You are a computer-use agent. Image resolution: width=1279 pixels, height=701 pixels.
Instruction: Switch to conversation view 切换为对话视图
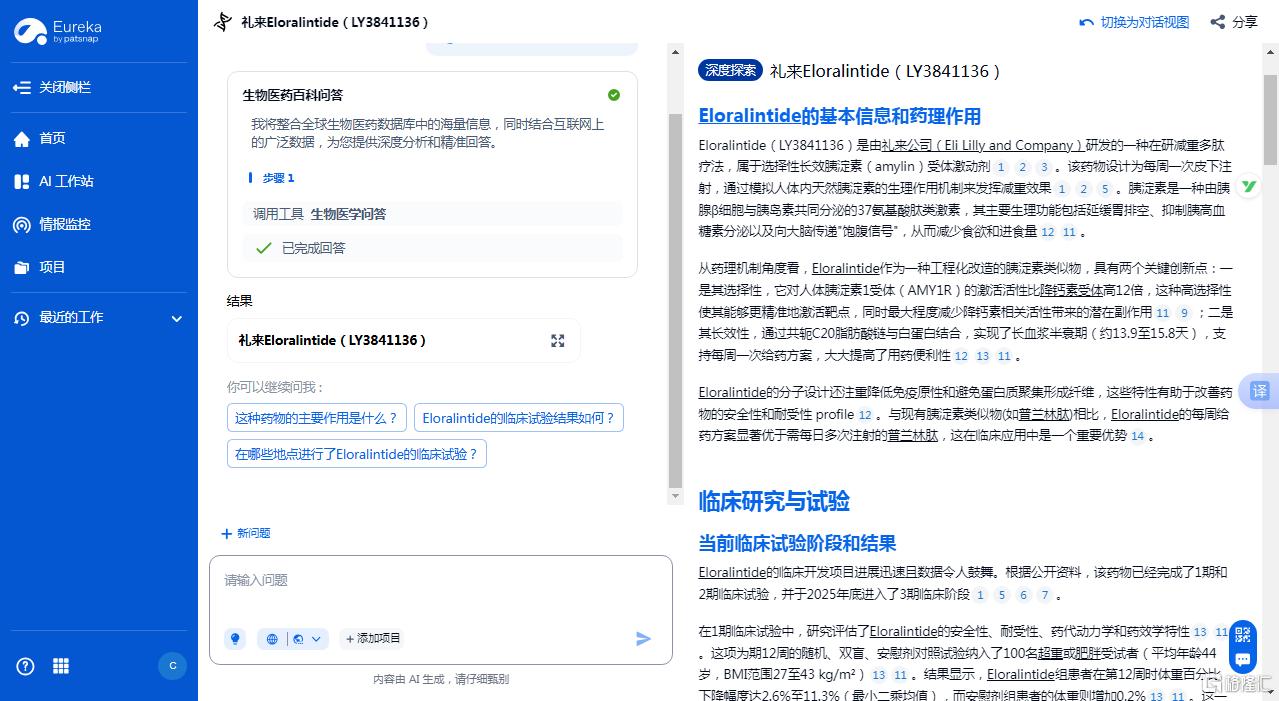[x=1135, y=22]
